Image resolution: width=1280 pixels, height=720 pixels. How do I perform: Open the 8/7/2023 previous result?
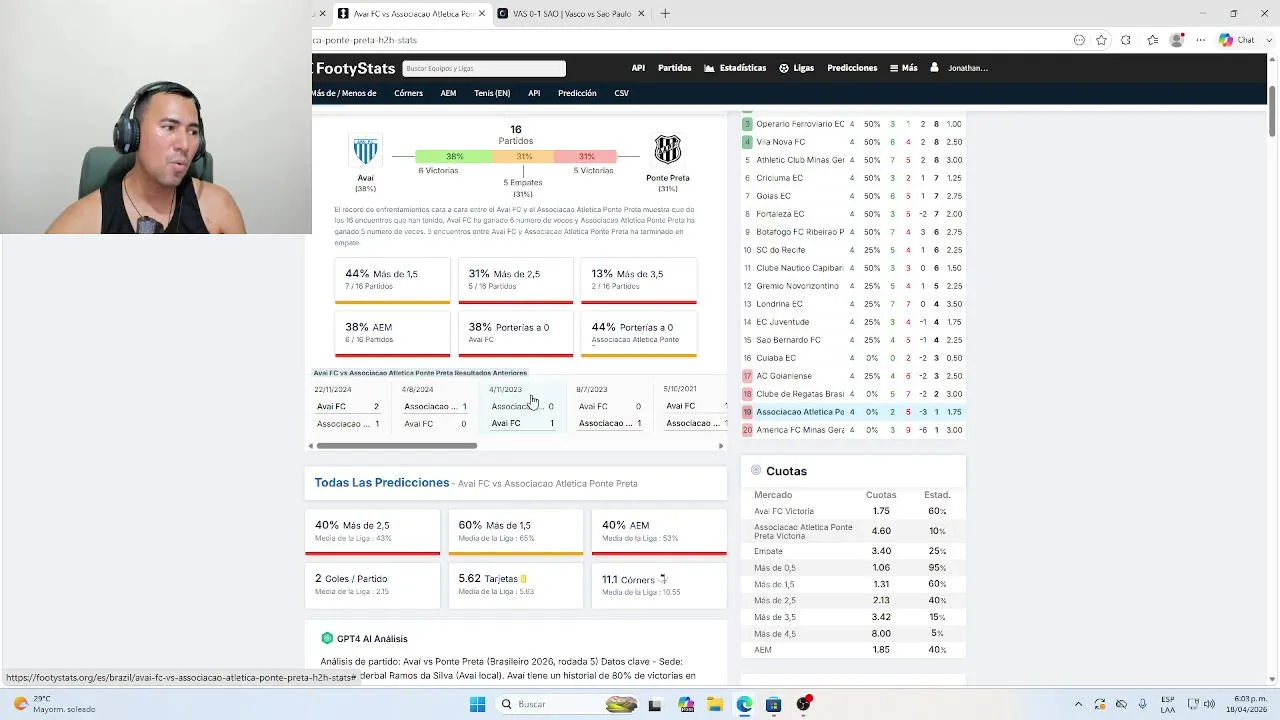pos(609,407)
